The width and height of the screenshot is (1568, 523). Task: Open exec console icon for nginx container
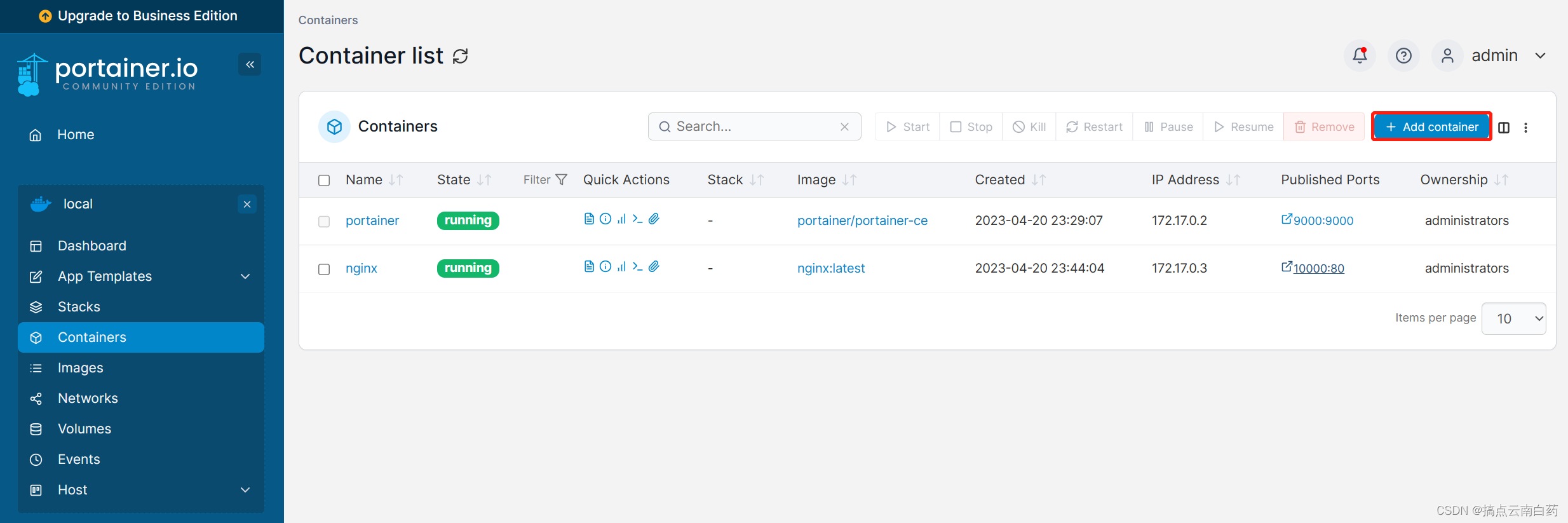point(637,267)
